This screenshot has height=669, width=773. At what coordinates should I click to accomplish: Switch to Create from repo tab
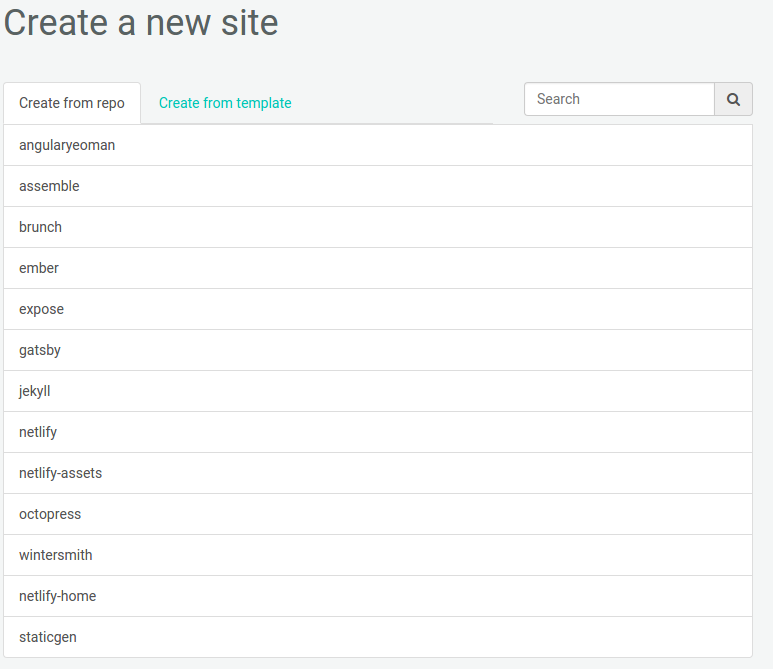(72, 103)
